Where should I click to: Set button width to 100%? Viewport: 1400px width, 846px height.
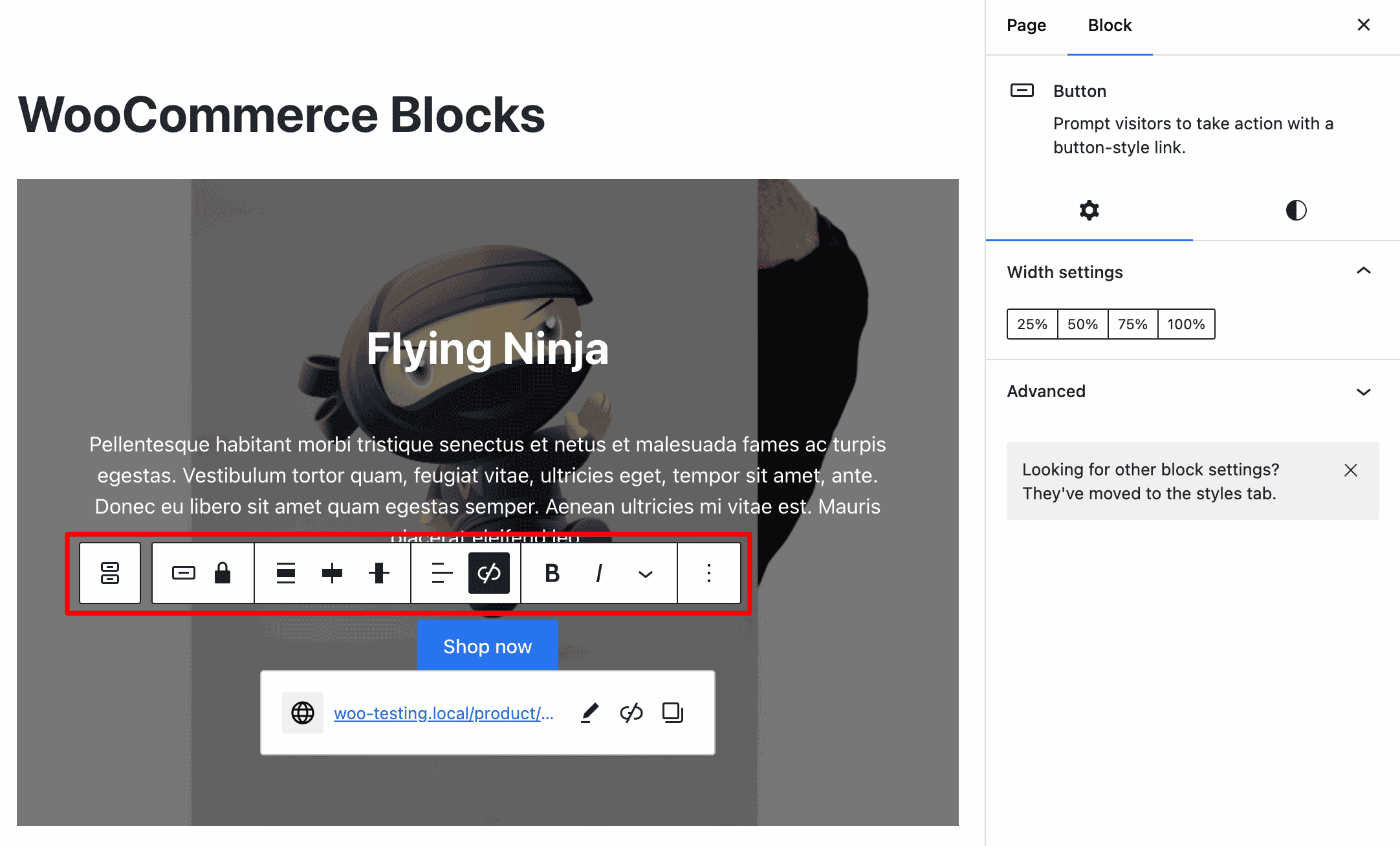coord(1186,324)
